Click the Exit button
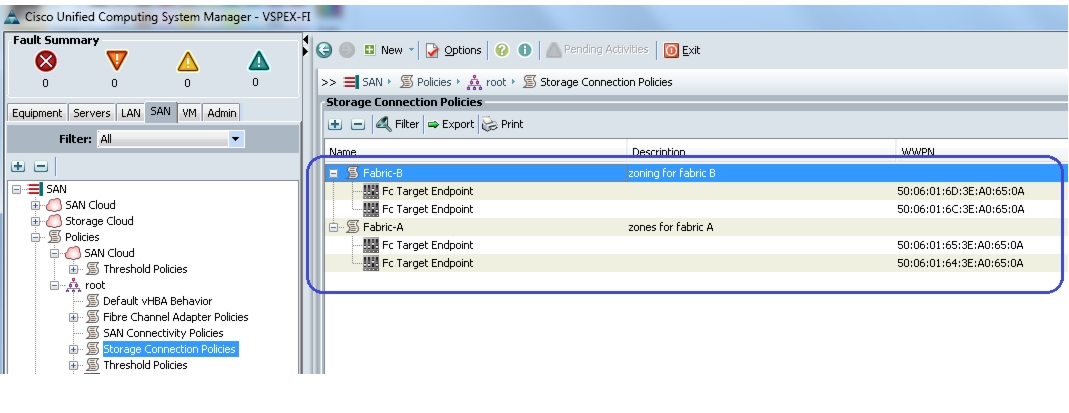 coord(682,50)
